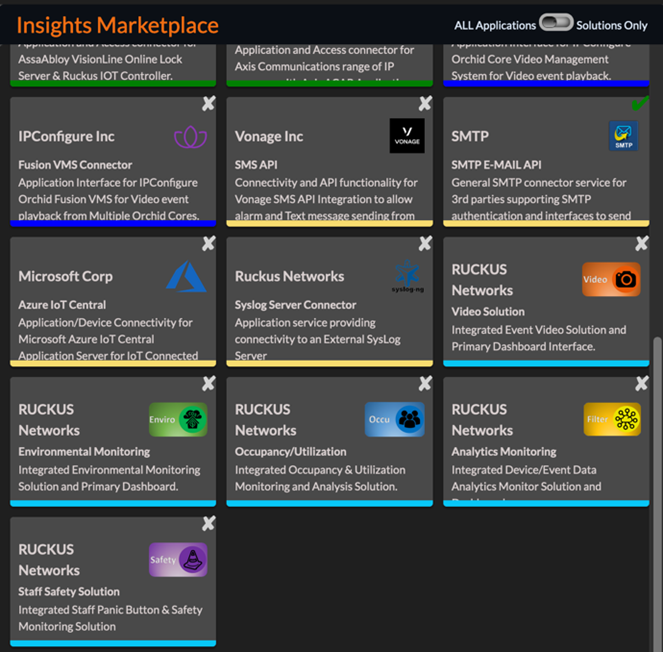Select the Occupancy/Utilization subtitle

click(290, 452)
